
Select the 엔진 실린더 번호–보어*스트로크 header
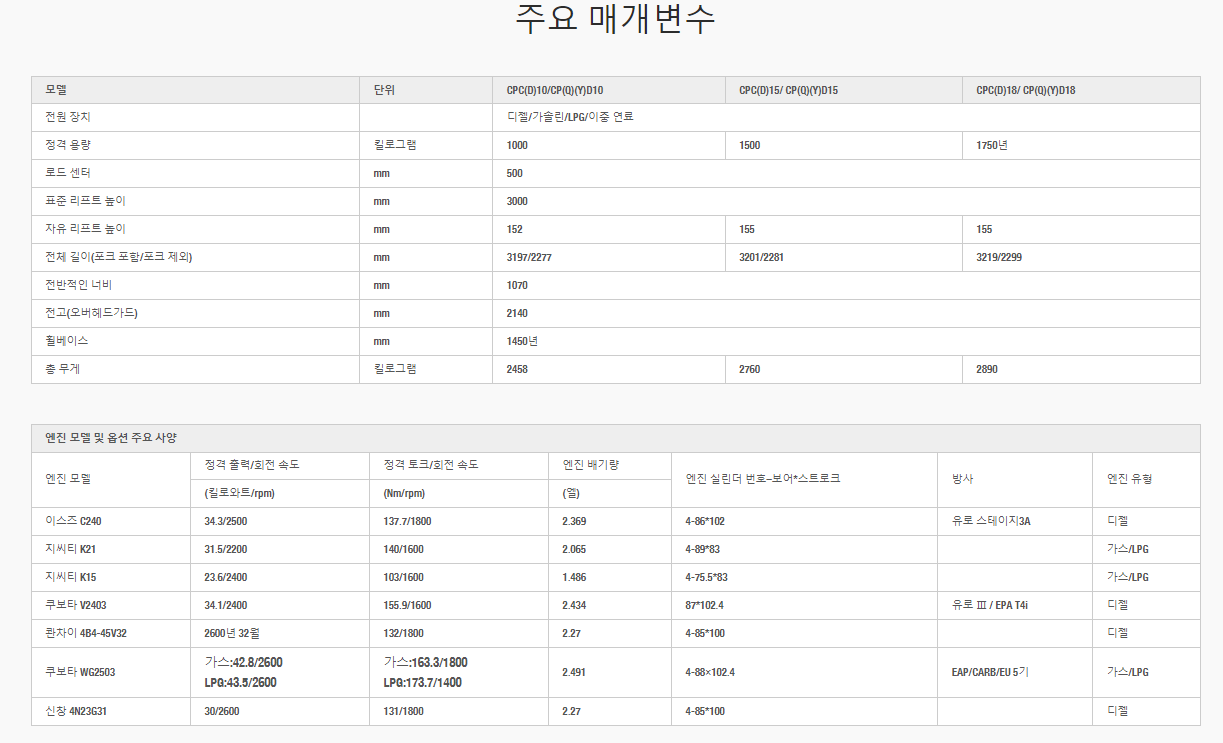[762, 478]
